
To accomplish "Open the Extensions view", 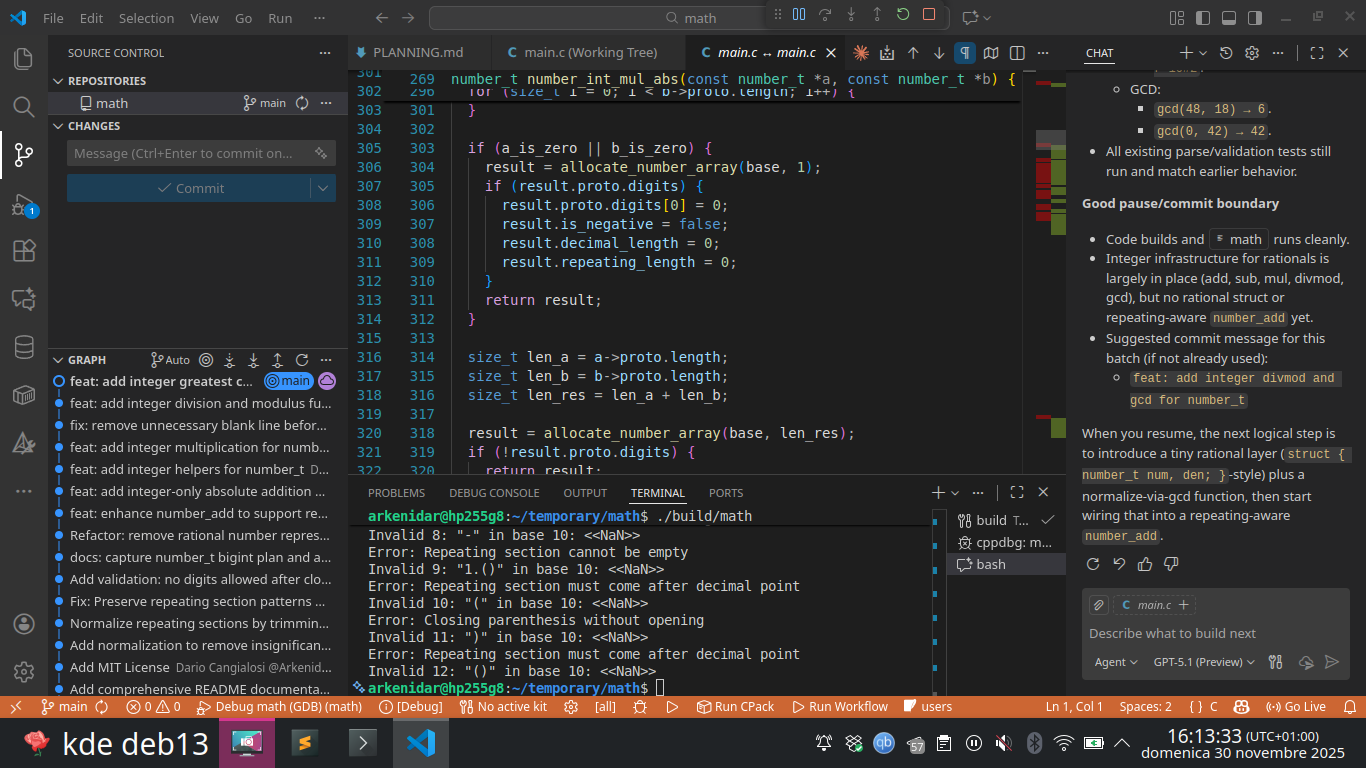I will pos(23,251).
